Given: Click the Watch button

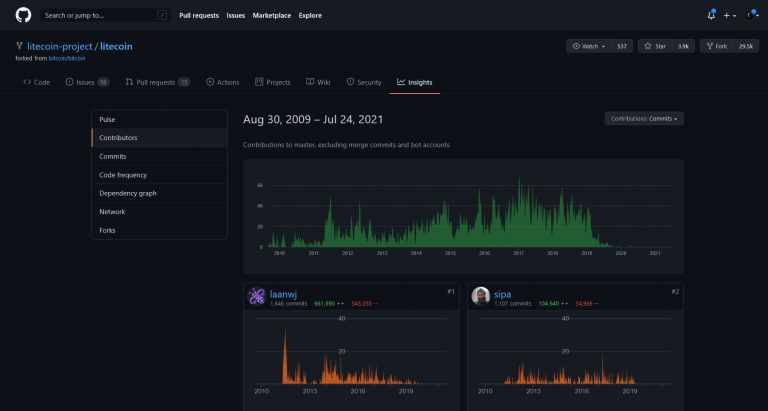Looking at the screenshot, I should (589, 46).
